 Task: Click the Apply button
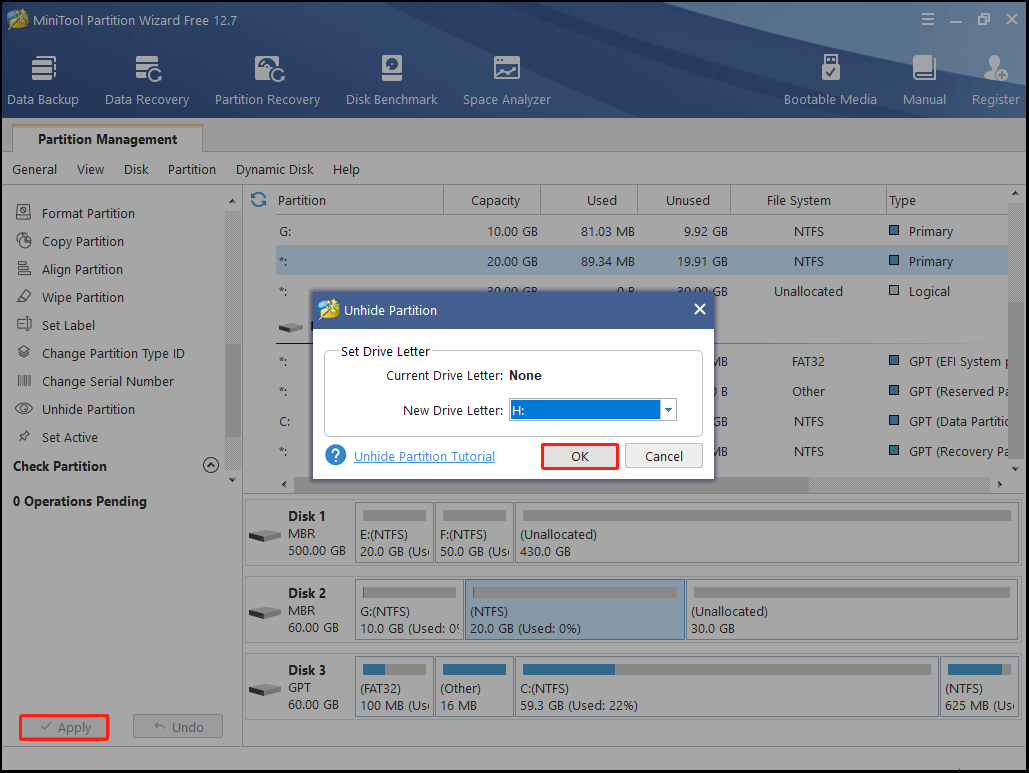tap(64, 727)
